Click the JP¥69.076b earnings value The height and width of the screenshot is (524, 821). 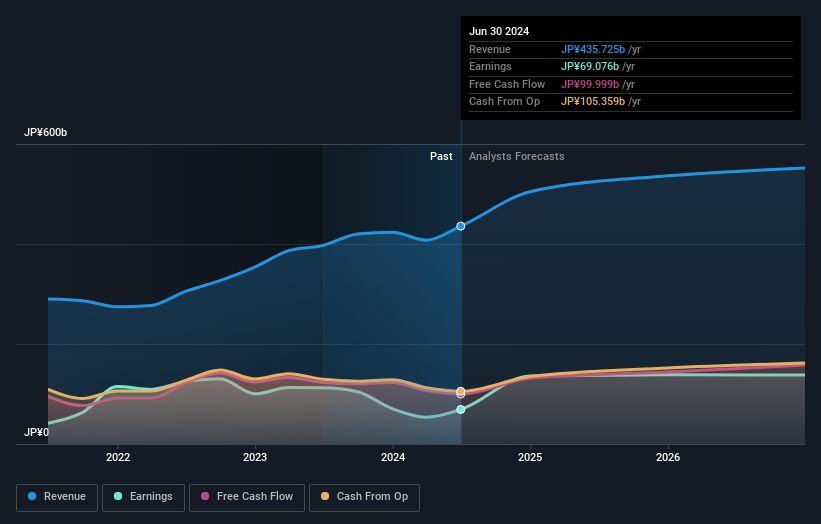[590, 66]
